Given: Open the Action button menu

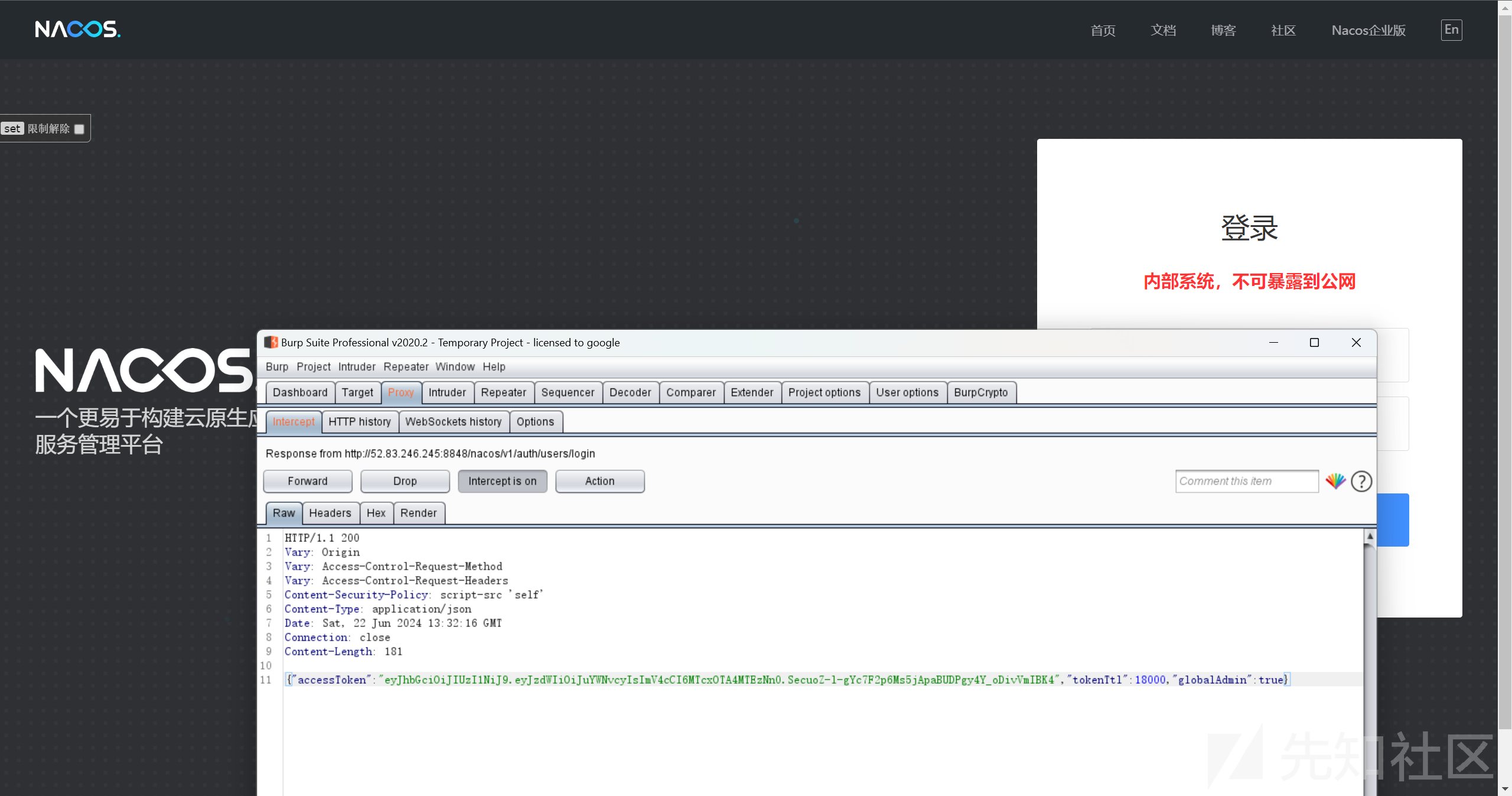Looking at the screenshot, I should point(600,481).
